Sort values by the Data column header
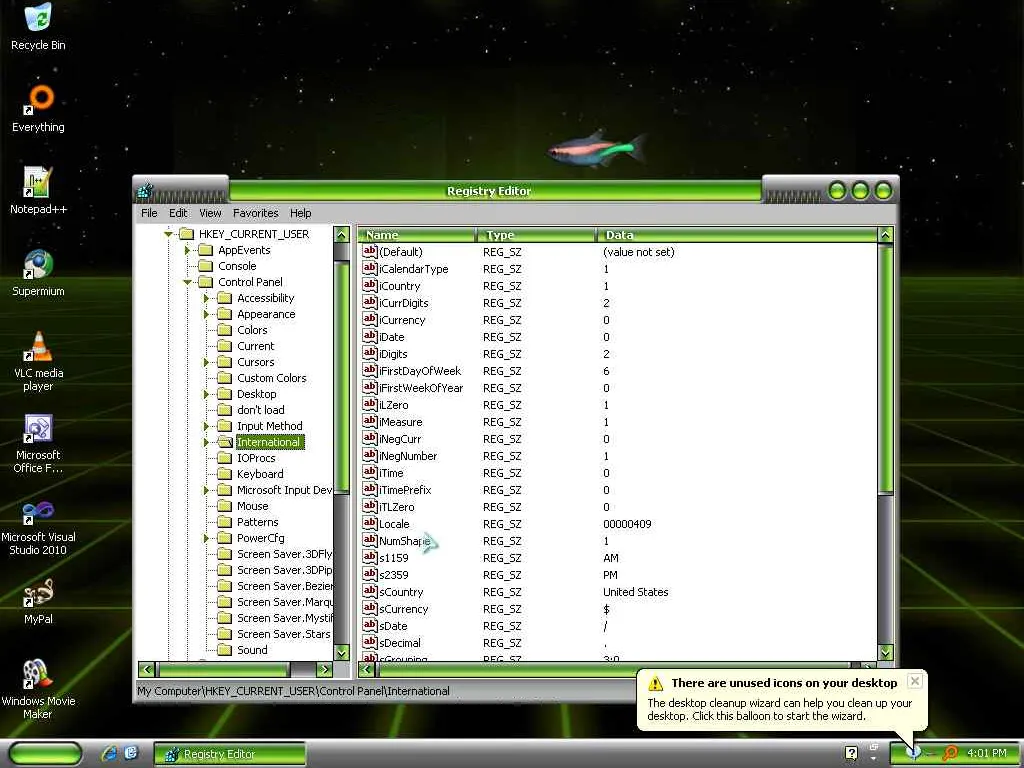The image size is (1024, 768). pyautogui.click(x=738, y=234)
